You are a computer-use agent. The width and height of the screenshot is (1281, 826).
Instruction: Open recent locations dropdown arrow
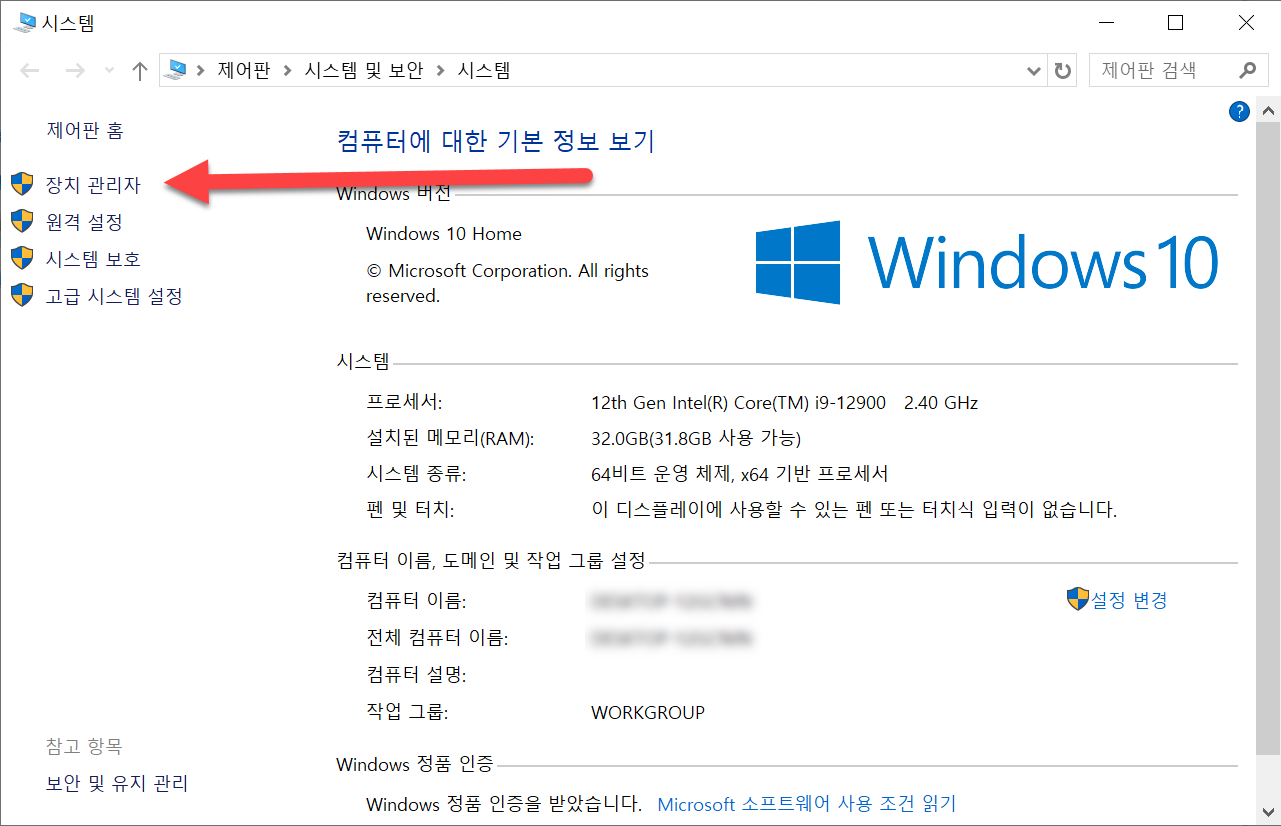point(109,71)
